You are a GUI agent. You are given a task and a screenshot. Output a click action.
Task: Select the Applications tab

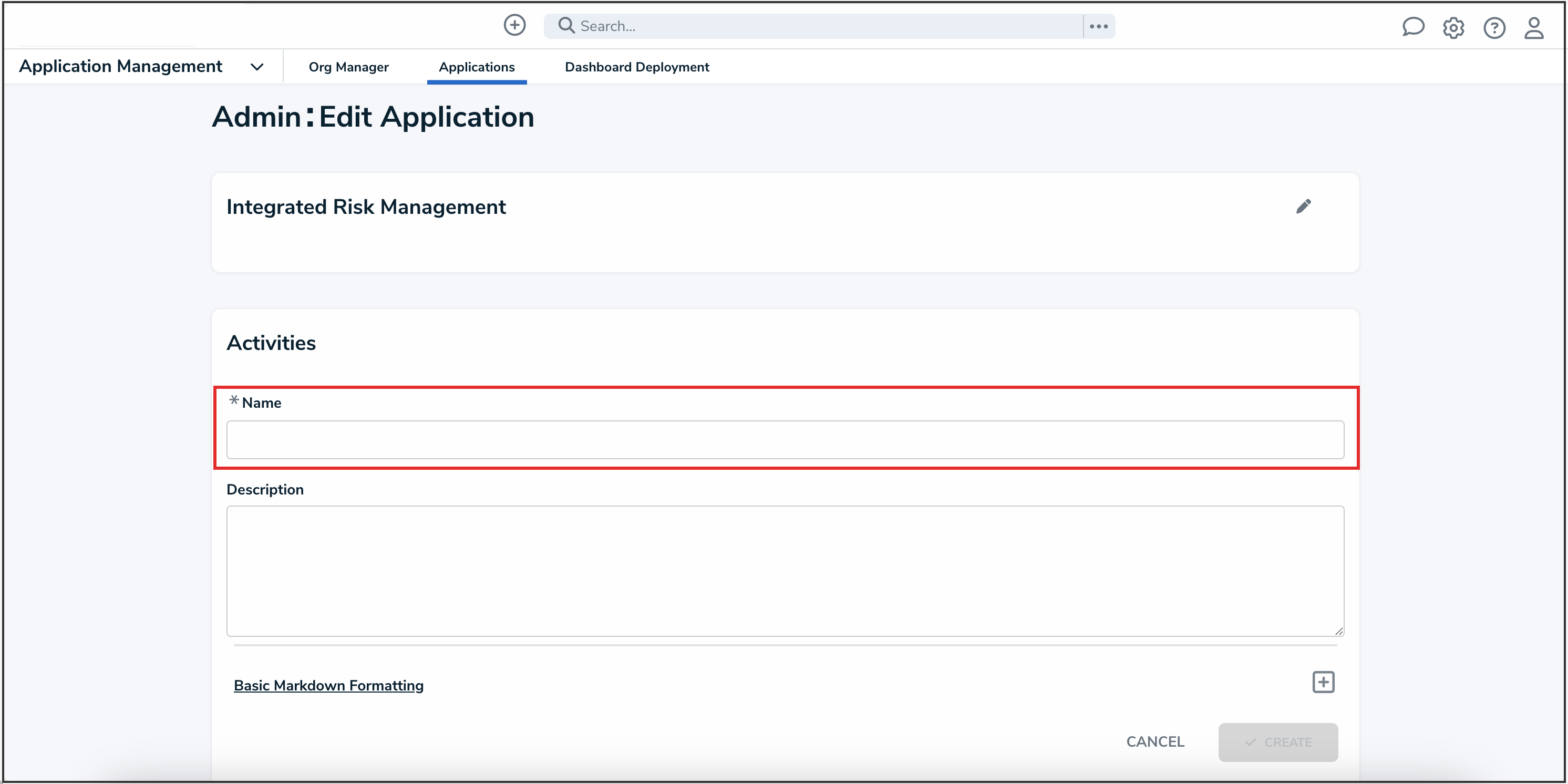pos(477,67)
